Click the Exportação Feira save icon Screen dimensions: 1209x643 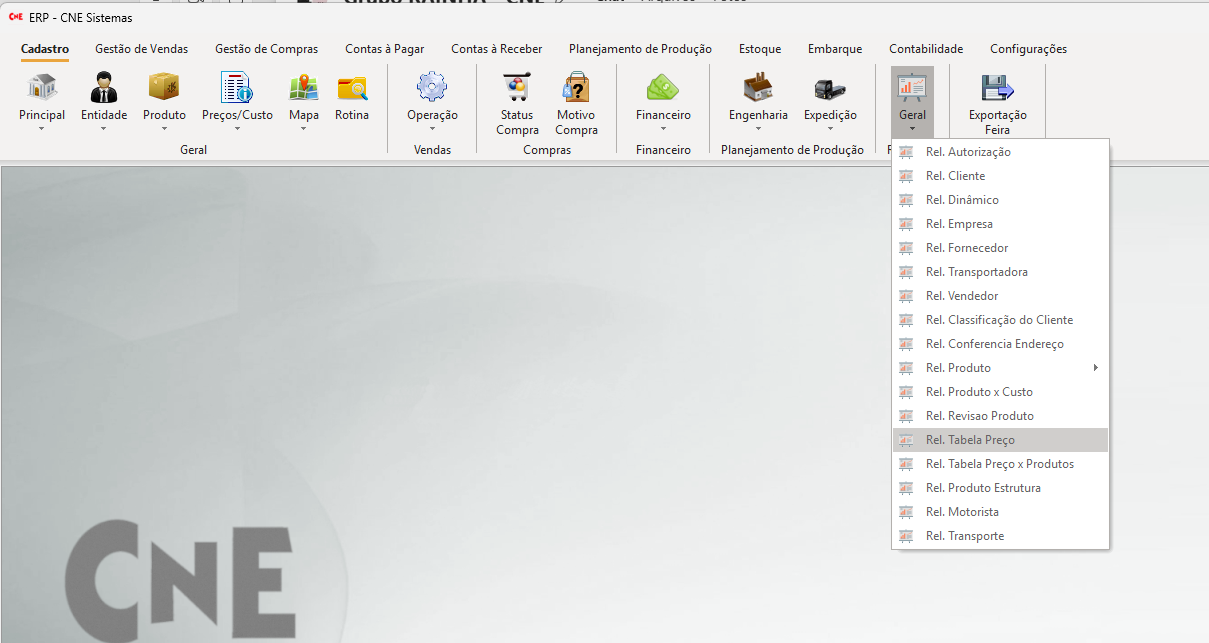[997, 88]
